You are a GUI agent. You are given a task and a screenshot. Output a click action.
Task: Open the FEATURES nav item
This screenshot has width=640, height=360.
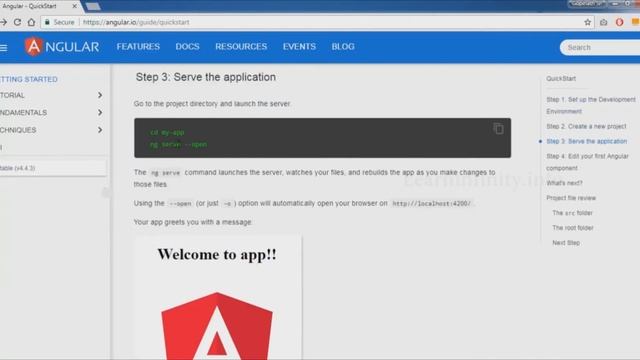click(138, 47)
